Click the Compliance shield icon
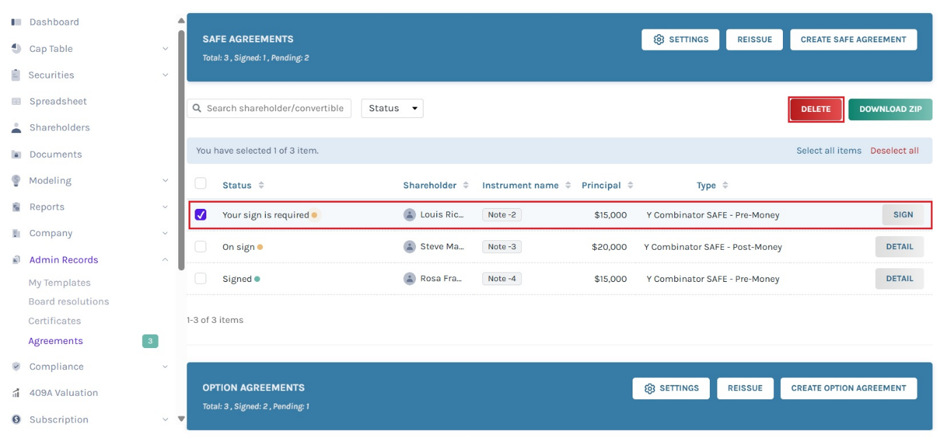 (x=16, y=366)
